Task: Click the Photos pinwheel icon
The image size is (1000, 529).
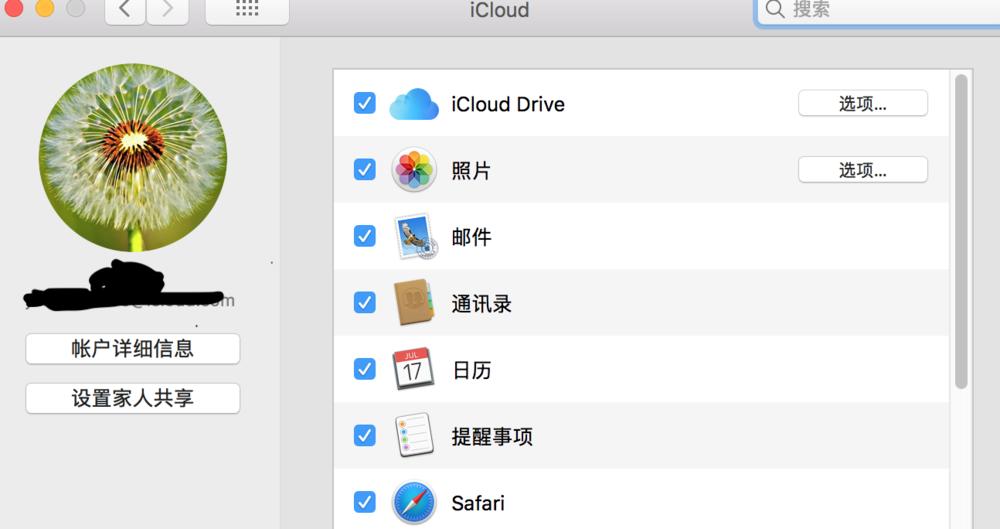Action: point(414,170)
